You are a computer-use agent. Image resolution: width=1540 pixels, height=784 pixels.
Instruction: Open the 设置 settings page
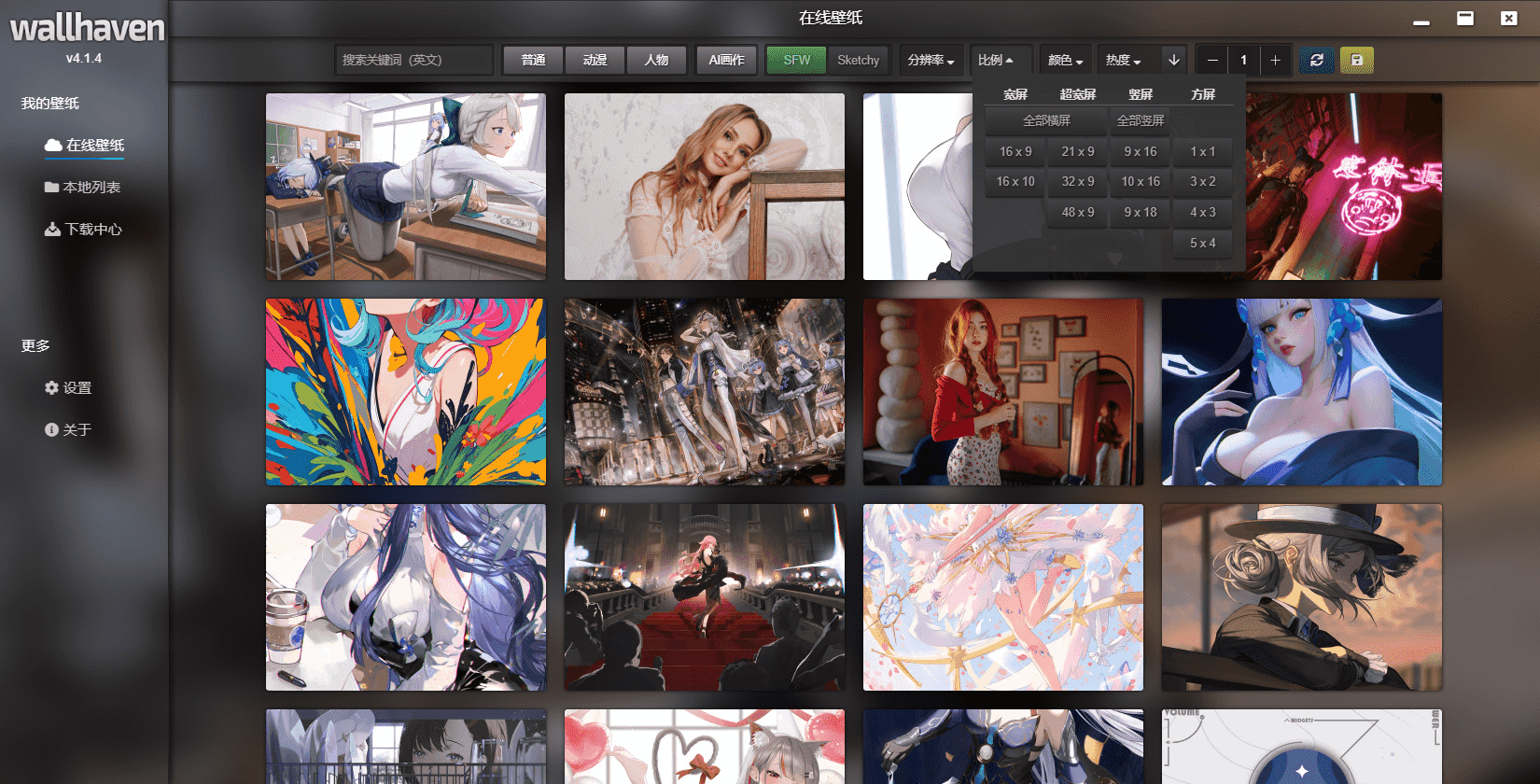click(x=68, y=387)
